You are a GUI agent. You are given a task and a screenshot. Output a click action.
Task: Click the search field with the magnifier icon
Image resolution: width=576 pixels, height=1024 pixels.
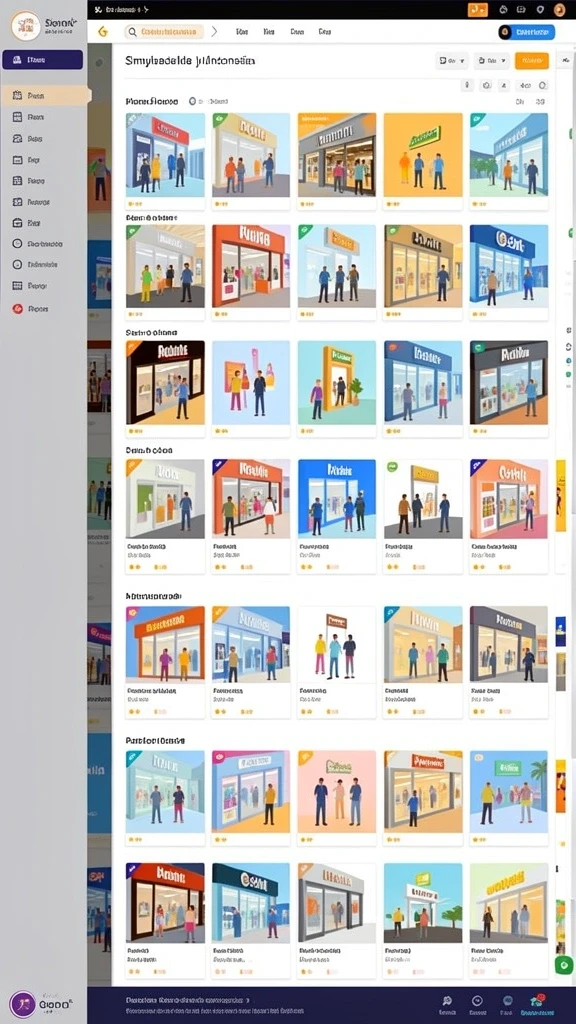click(x=164, y=31)
